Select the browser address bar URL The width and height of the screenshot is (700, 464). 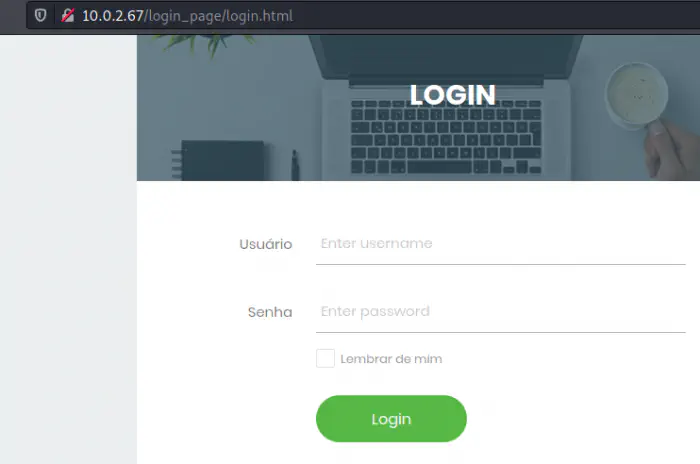(188, 16)
